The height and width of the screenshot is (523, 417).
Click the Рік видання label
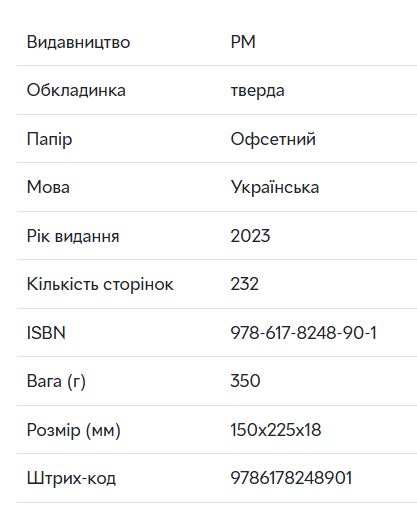tap(73, 236)
